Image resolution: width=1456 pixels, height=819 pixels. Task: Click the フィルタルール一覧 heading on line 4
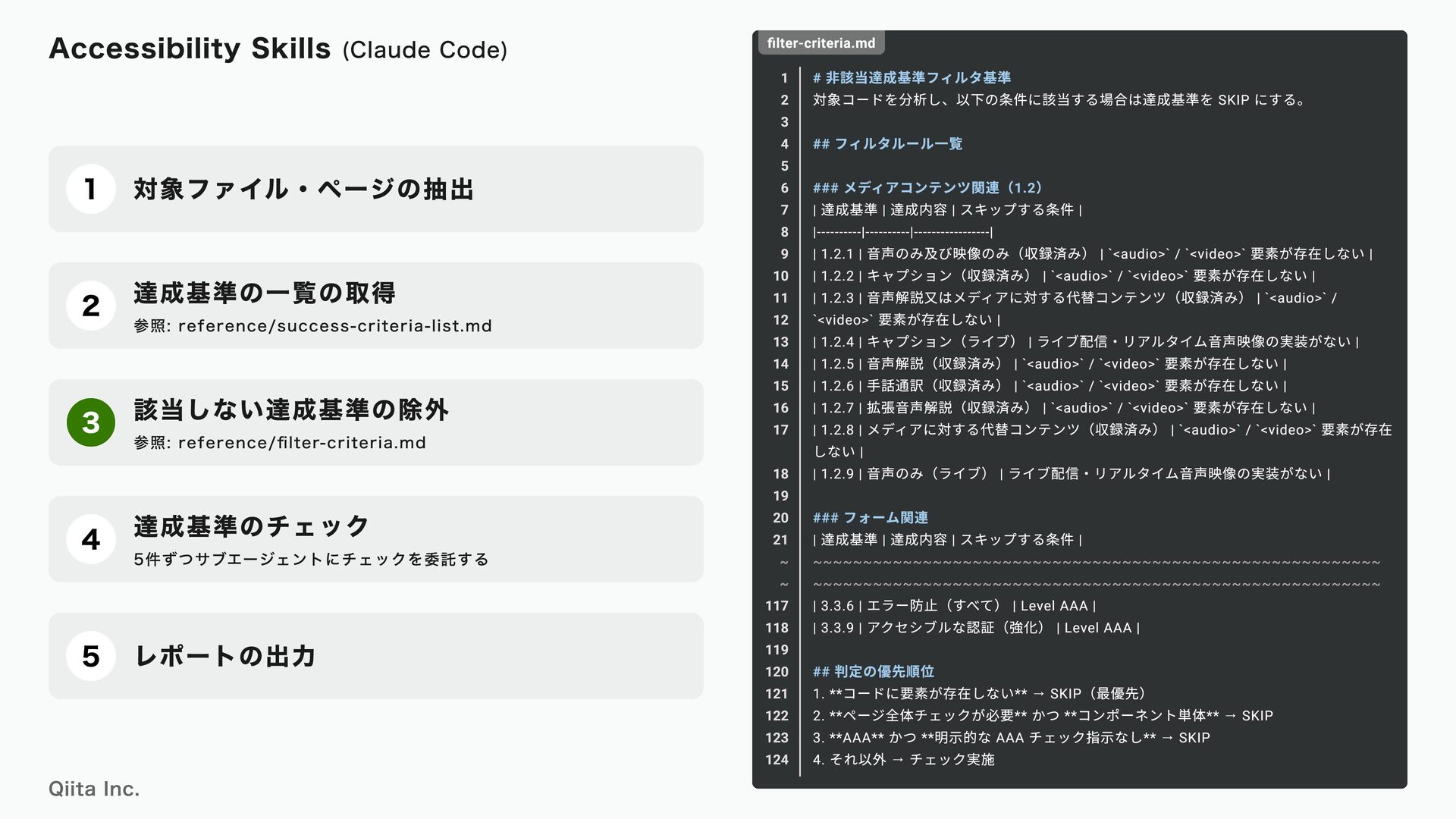pos(887,144)
